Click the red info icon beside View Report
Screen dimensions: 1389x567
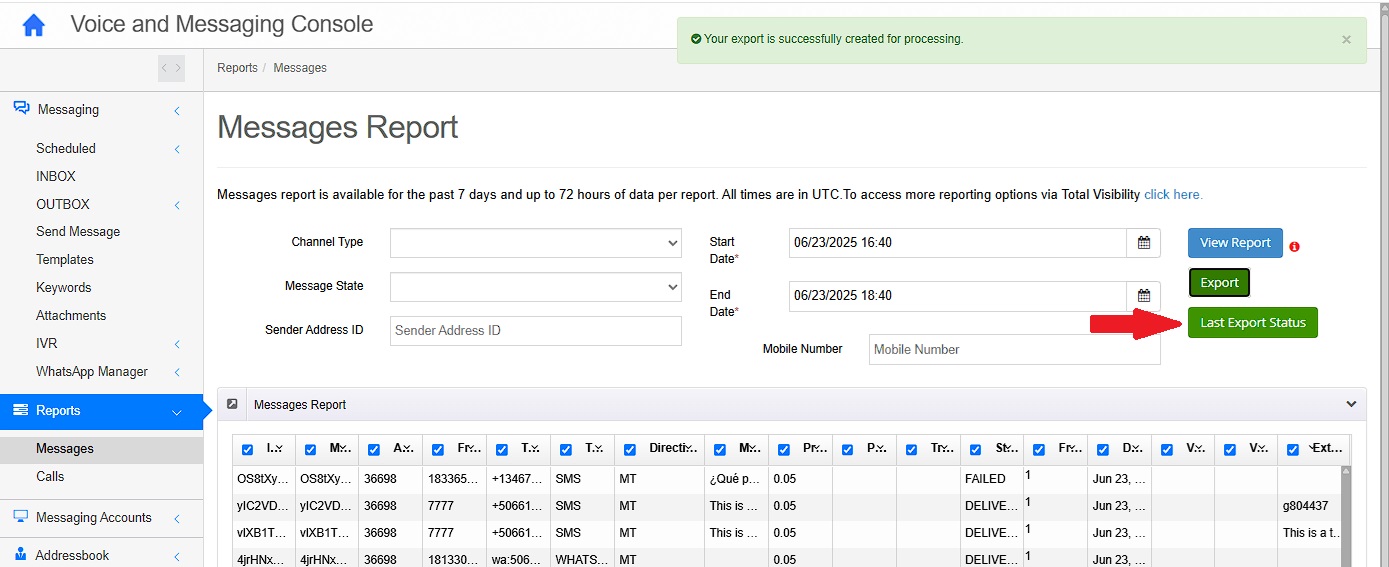point(1295,246)
